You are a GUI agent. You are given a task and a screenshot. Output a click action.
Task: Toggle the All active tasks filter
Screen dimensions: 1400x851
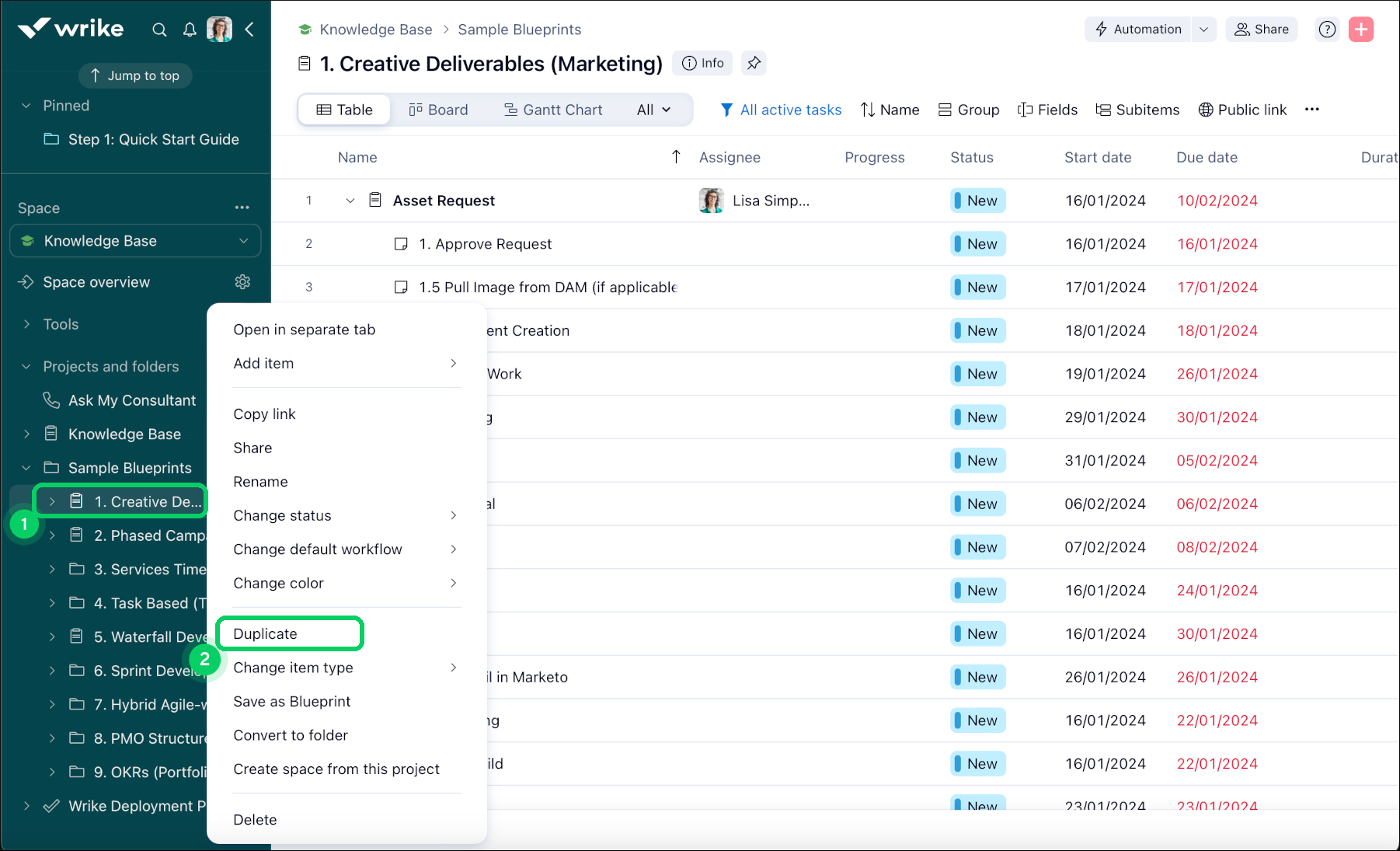pyautogui.click(x=781, y=110)
